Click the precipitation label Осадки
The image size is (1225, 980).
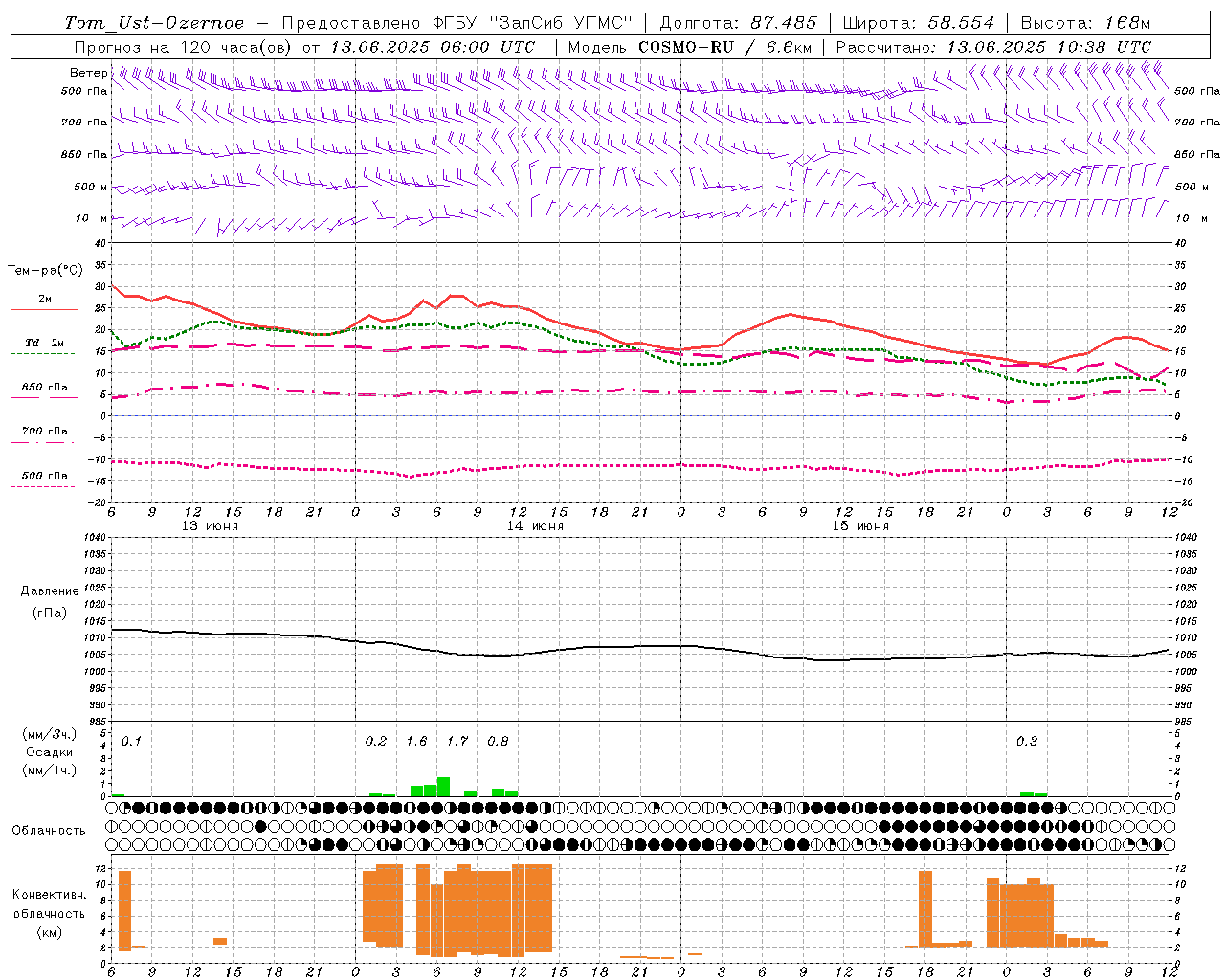[x=50, y=752]
